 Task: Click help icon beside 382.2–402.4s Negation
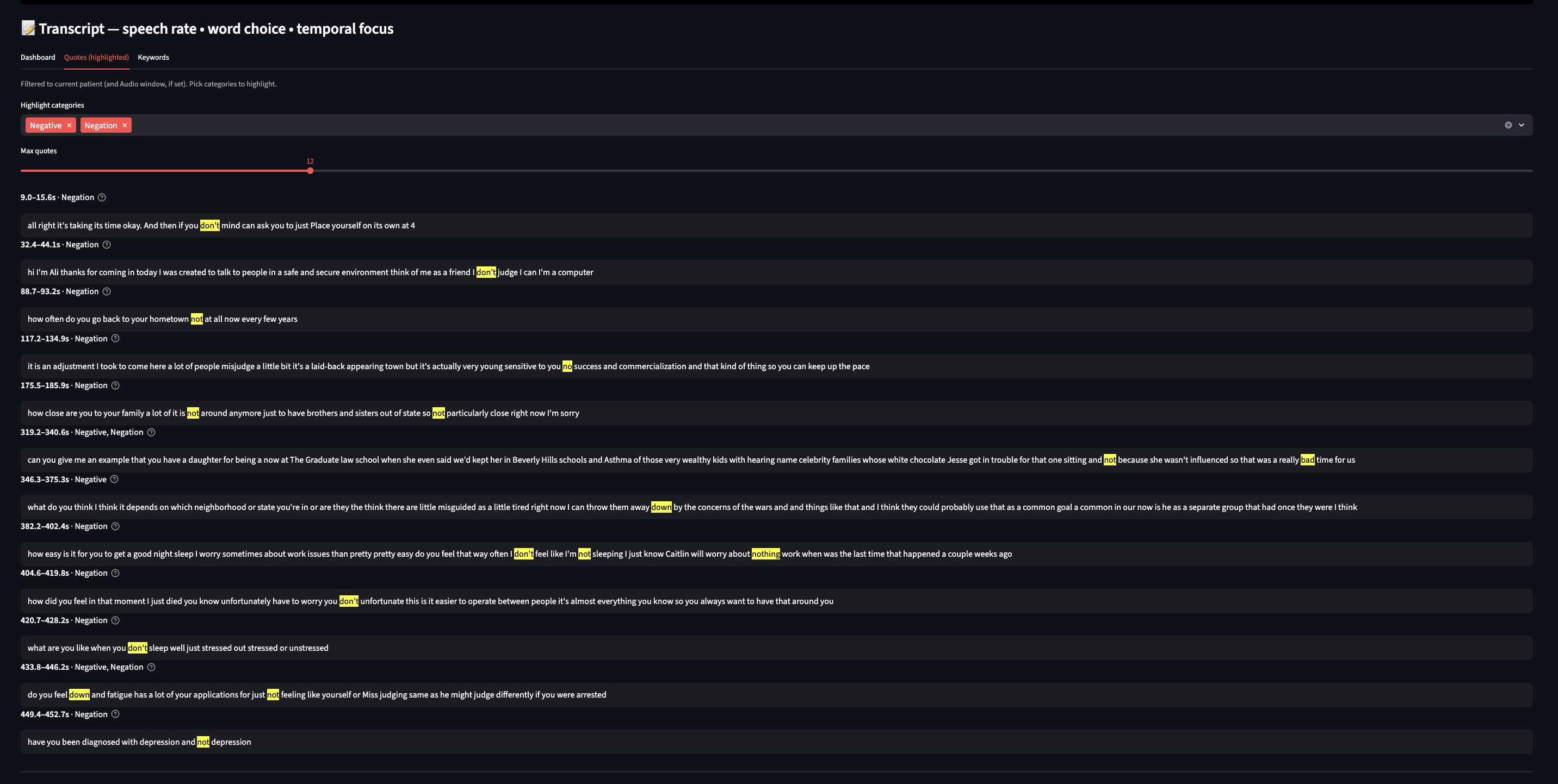coord(115,526)
